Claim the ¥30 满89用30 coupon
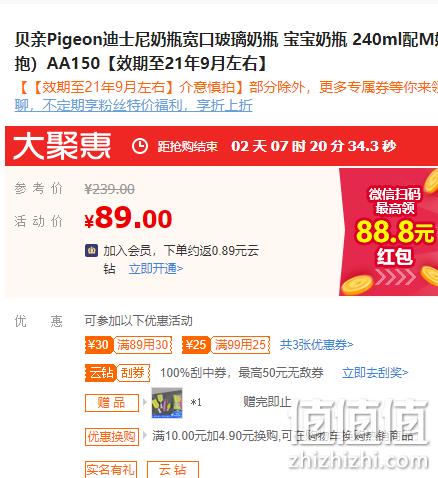438x478 pixels. (128, 345)
